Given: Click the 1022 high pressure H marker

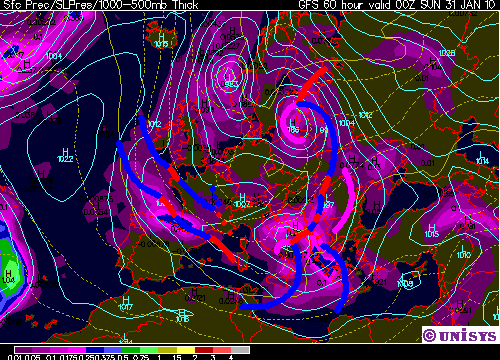Looking at the screenshot, I should point(65,155).
